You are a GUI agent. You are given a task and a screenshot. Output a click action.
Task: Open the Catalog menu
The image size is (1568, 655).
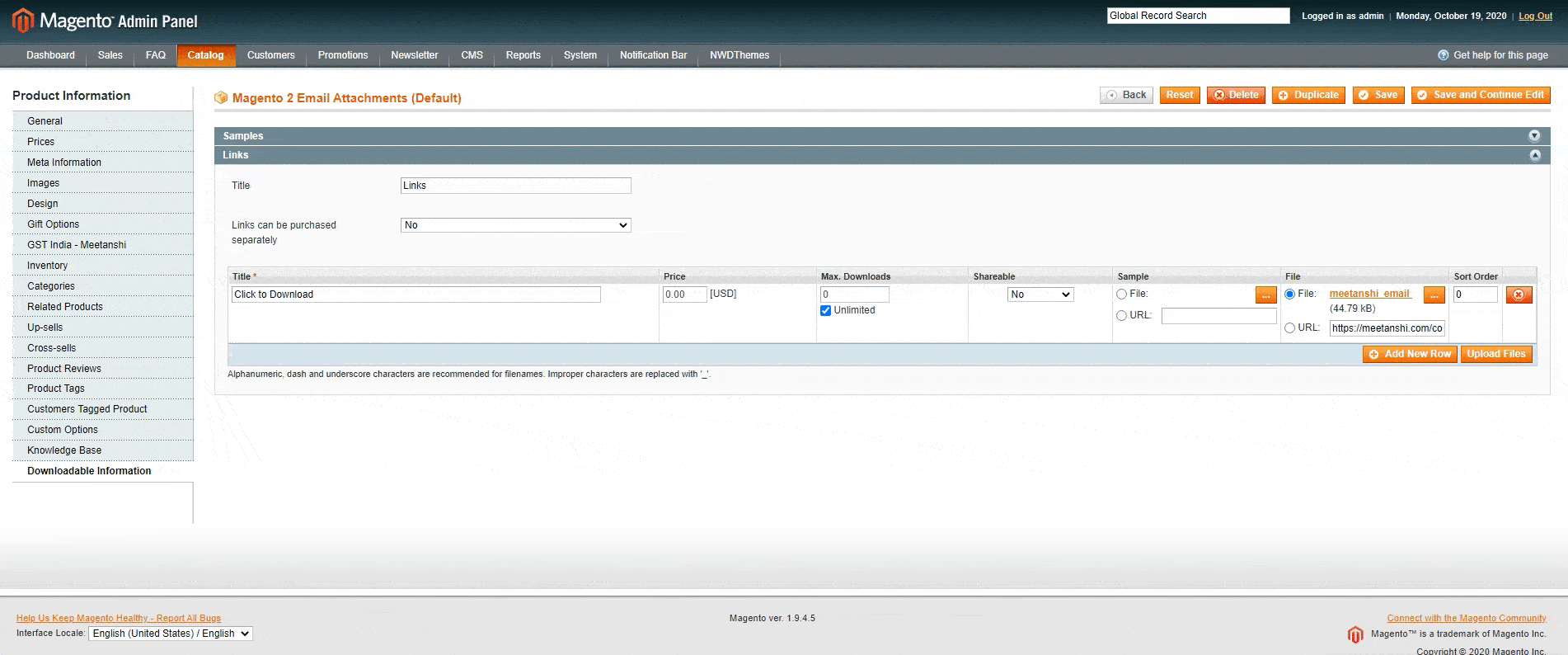tap(205, 55)
